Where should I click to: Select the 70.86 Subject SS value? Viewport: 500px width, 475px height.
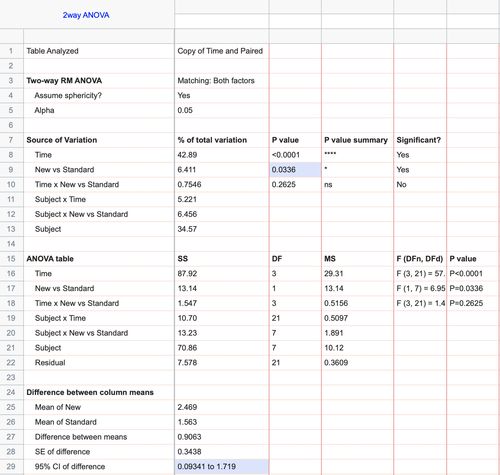[221, 348]
